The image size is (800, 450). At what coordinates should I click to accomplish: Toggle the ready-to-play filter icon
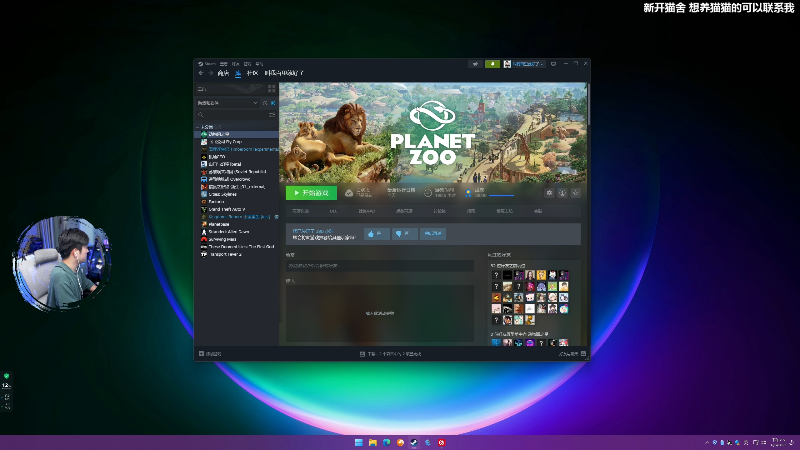pos(273,103)
